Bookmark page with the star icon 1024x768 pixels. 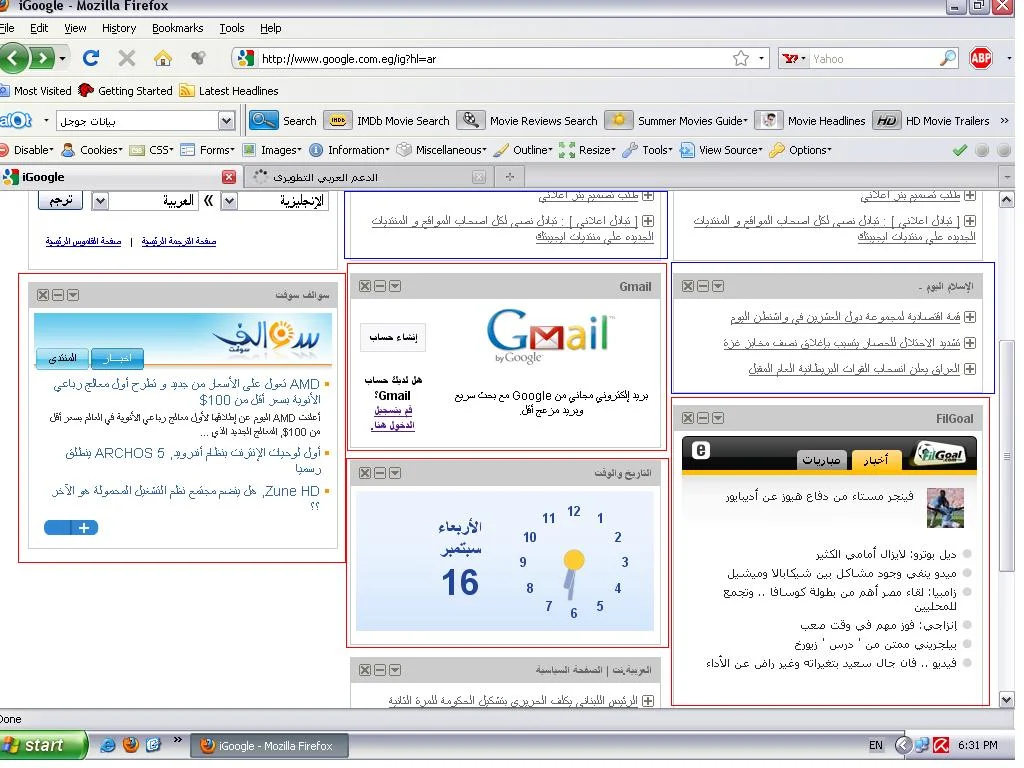click(x=740, y=59)
